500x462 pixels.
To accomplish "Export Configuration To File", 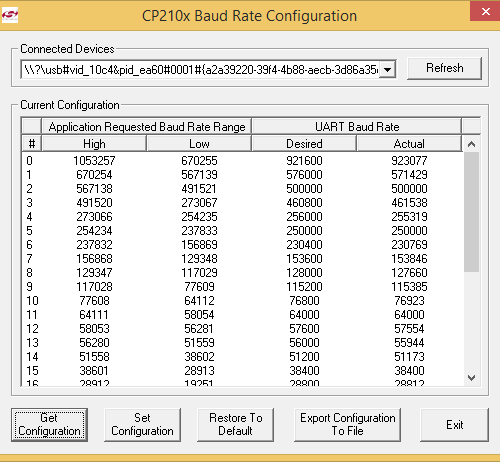I will (x=347, y=425).
